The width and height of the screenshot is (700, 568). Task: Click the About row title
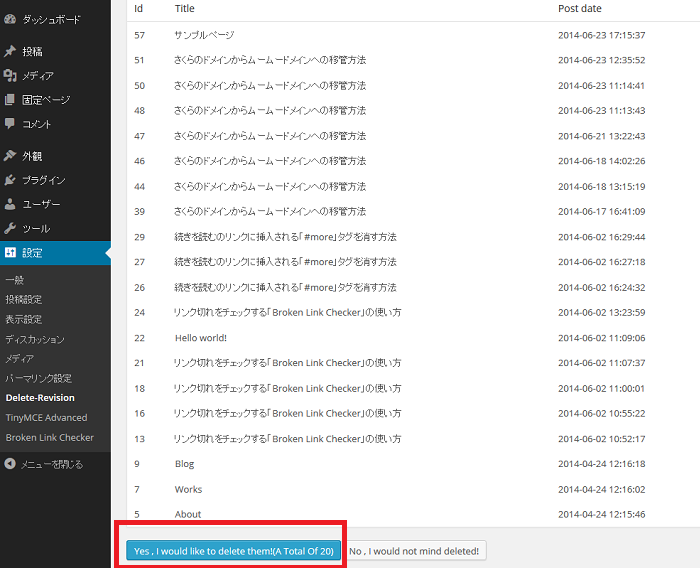click(188, 514)
